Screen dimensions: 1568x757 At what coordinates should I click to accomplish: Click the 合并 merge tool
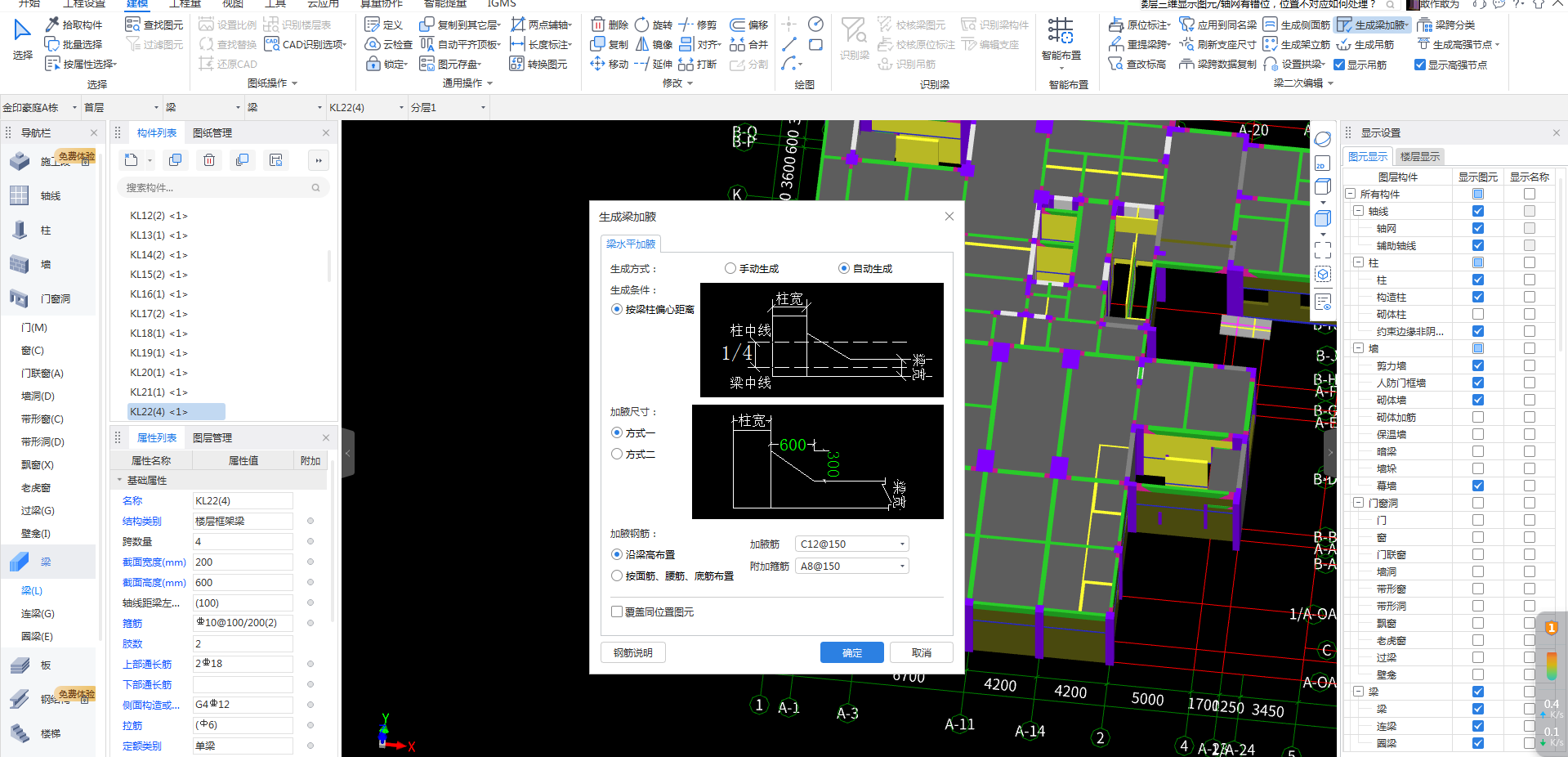[x=749, y=44]
